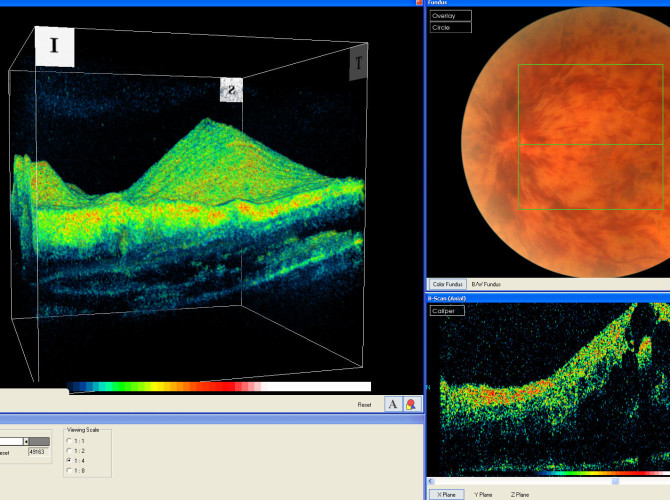This screenshot has width=670, height=500.
Task: Select the 1:8 viewing scale
Action: (69, 470)
